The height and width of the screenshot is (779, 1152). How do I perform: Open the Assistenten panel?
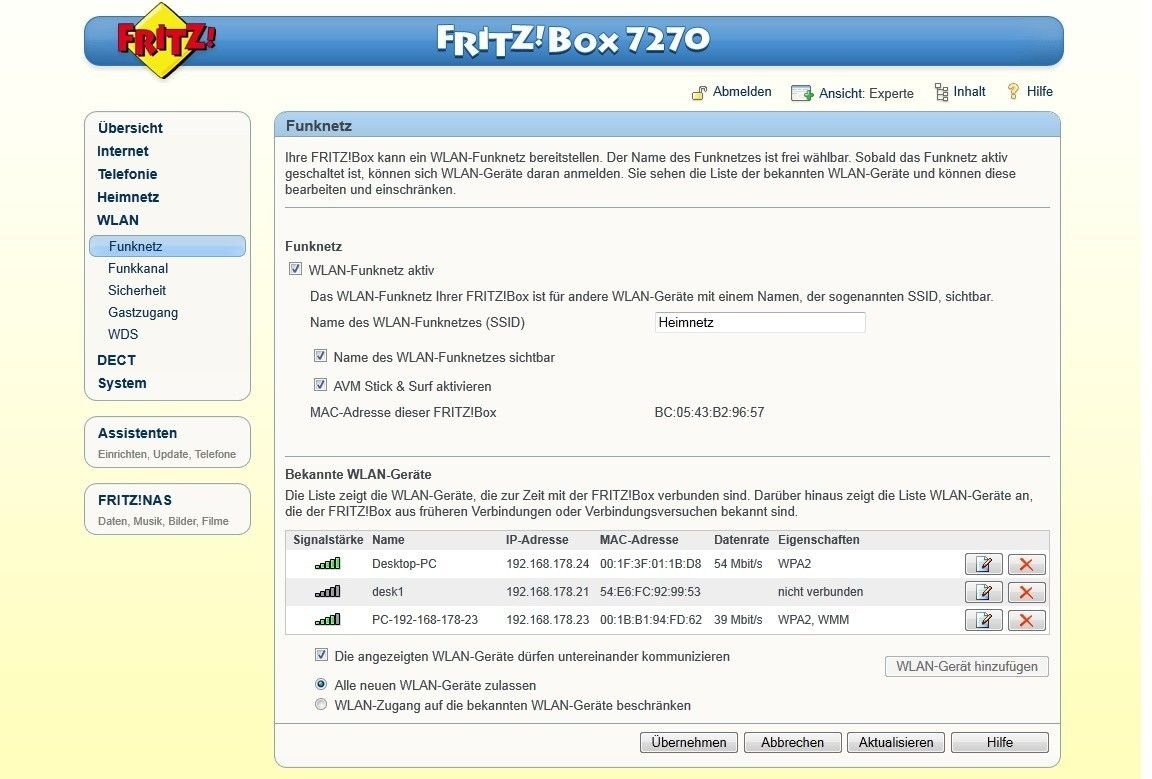(x=168, y=442)
